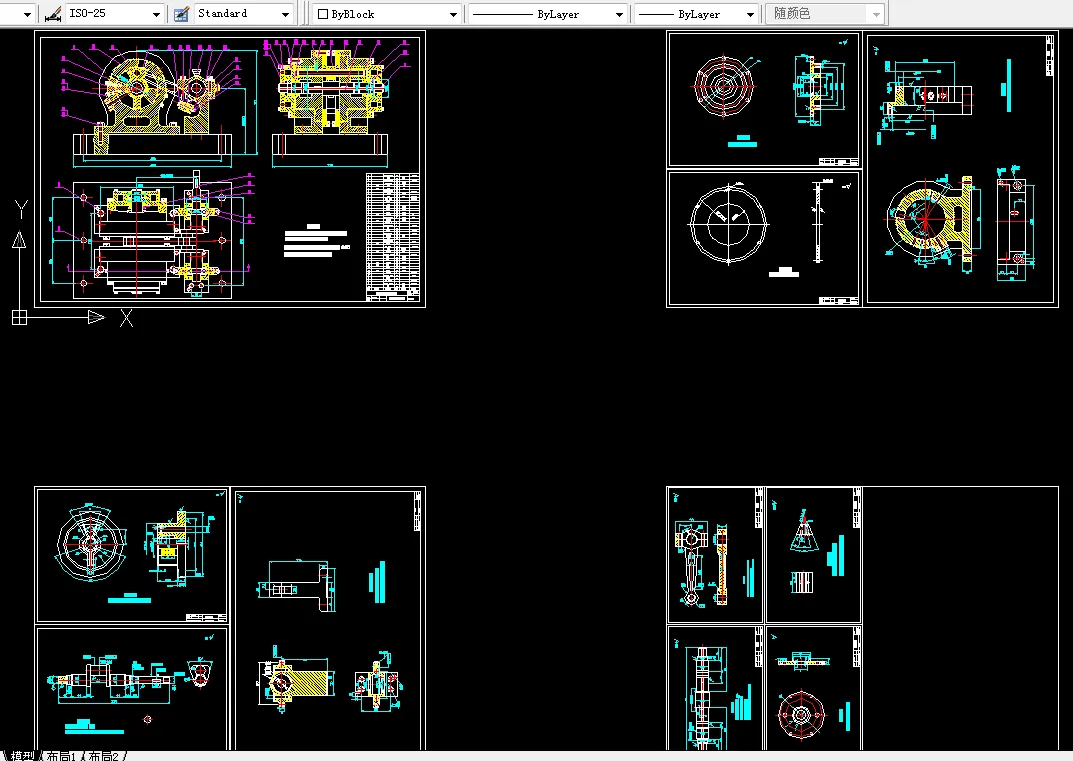The width and height of the screenshot is (1073, 761).
Task: Switch to the 布局2 layout tab
Action: 103,756
